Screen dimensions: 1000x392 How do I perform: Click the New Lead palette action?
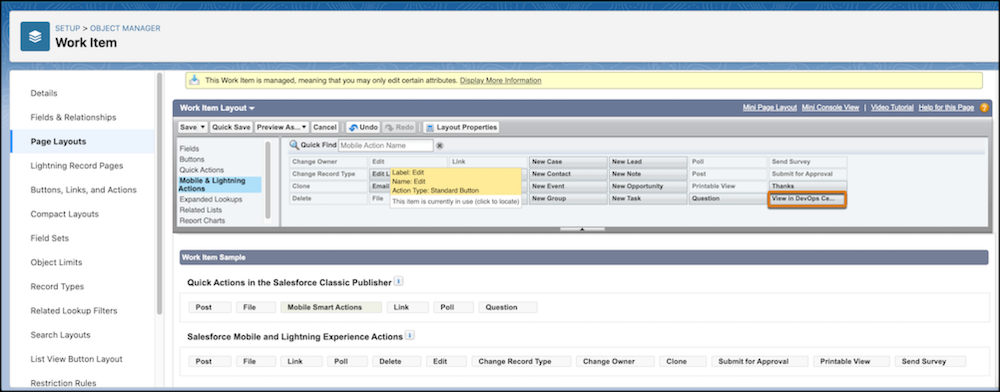[647, 162]
